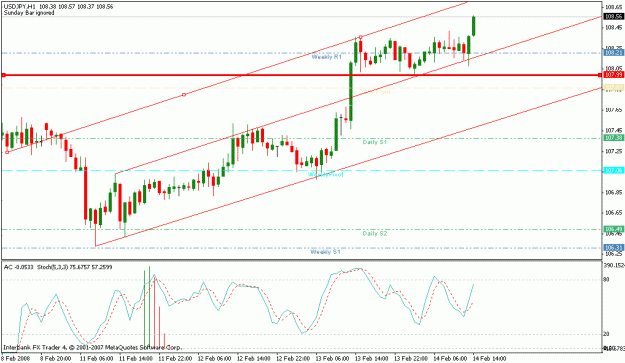The image size is (625, 363).
Task: Select the stochastic 80 level value
Action: tap(606, 280)
